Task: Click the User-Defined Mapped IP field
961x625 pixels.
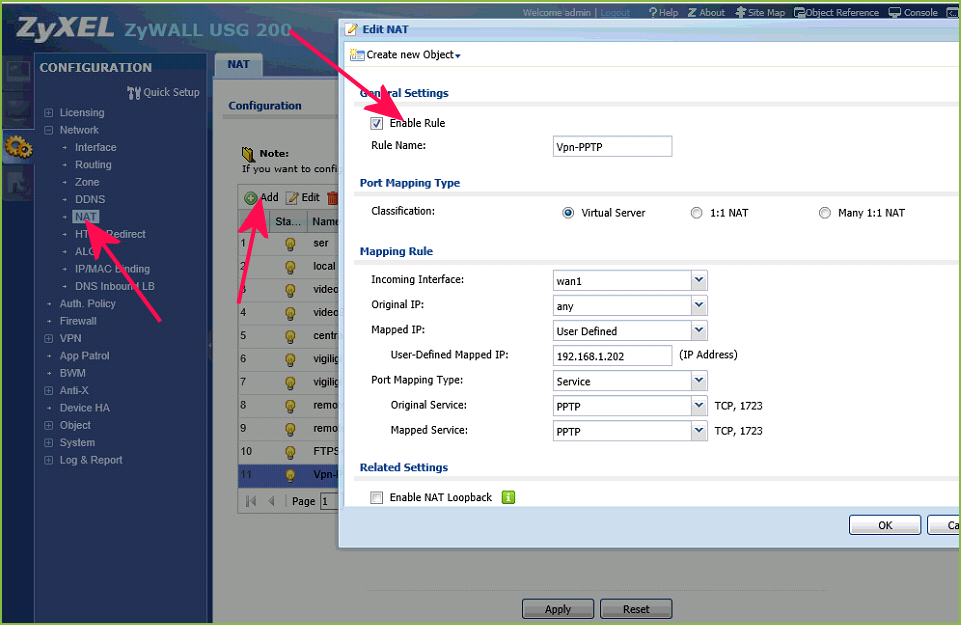Action: (612, 356)
